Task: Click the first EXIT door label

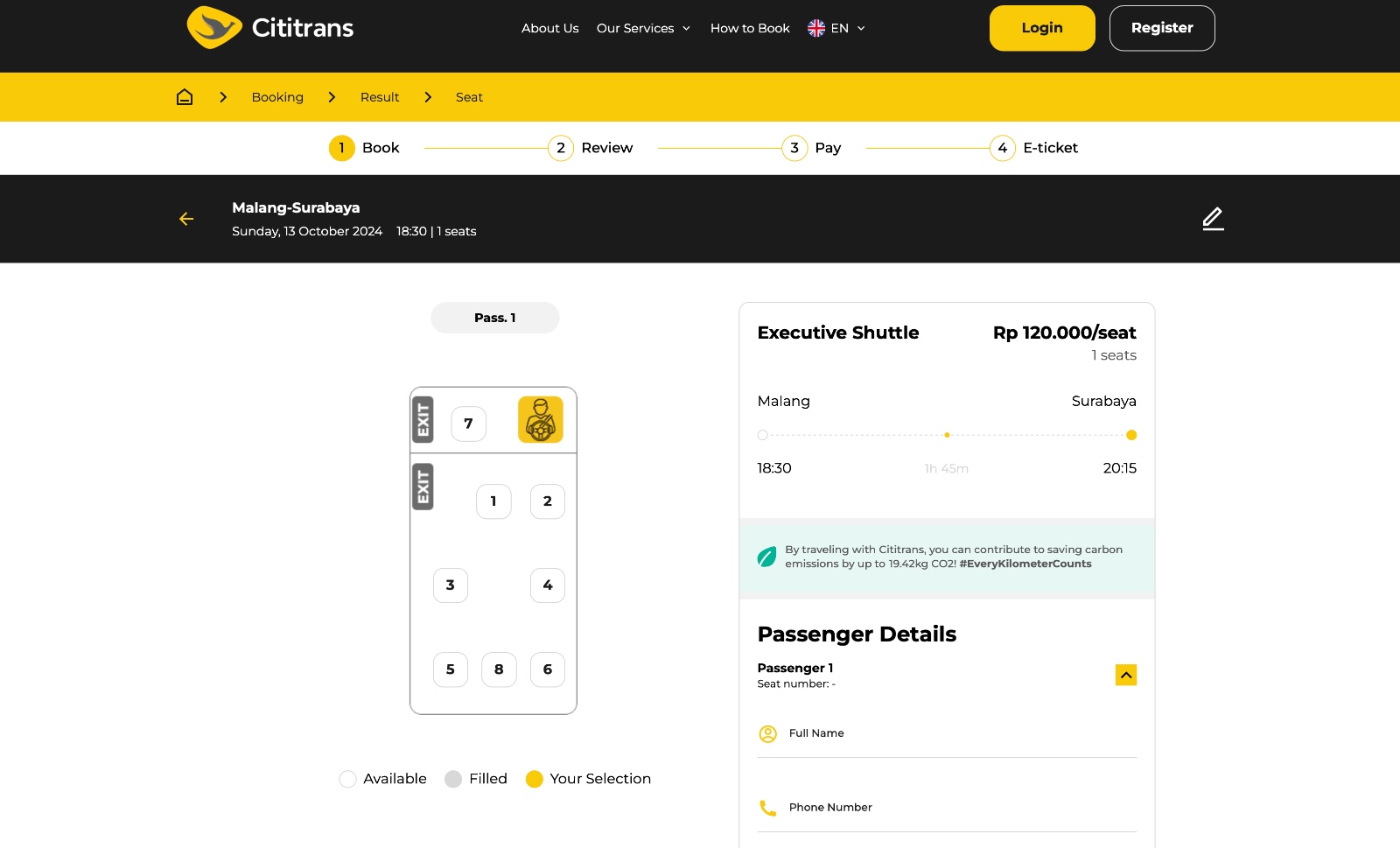Action: [423, 419]
